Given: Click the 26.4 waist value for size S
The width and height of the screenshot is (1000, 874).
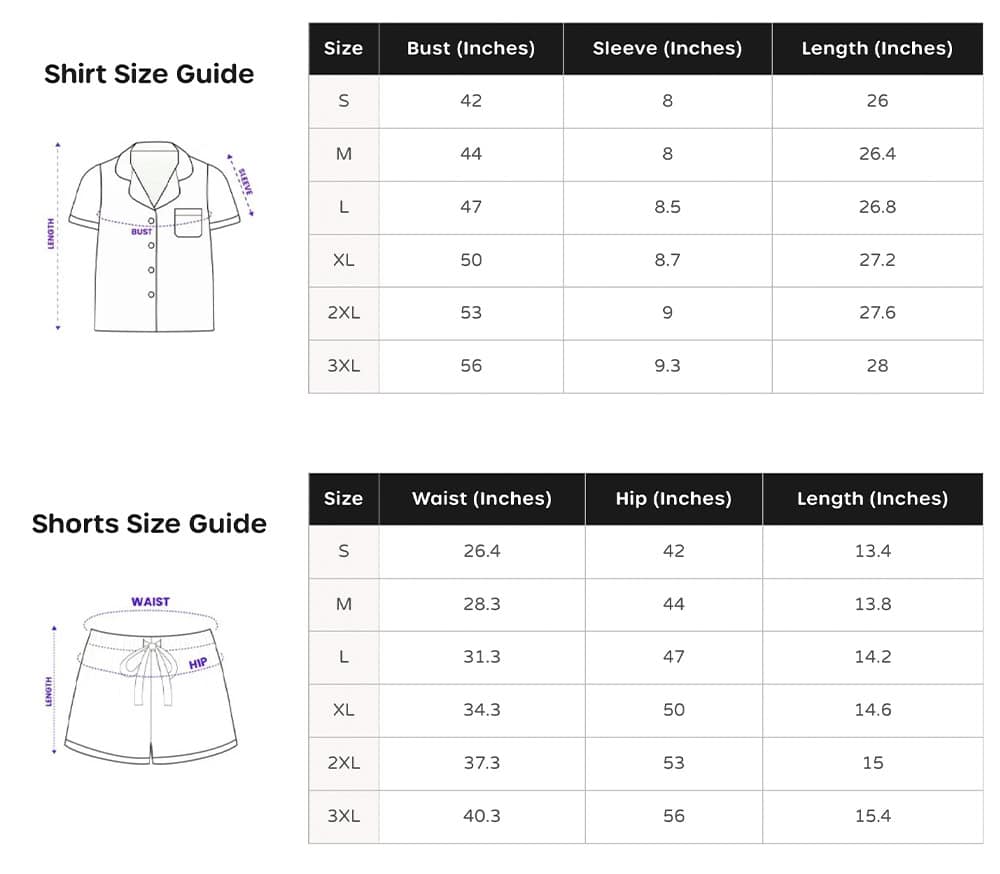Looking at the screenshot, I should (482, 551).
